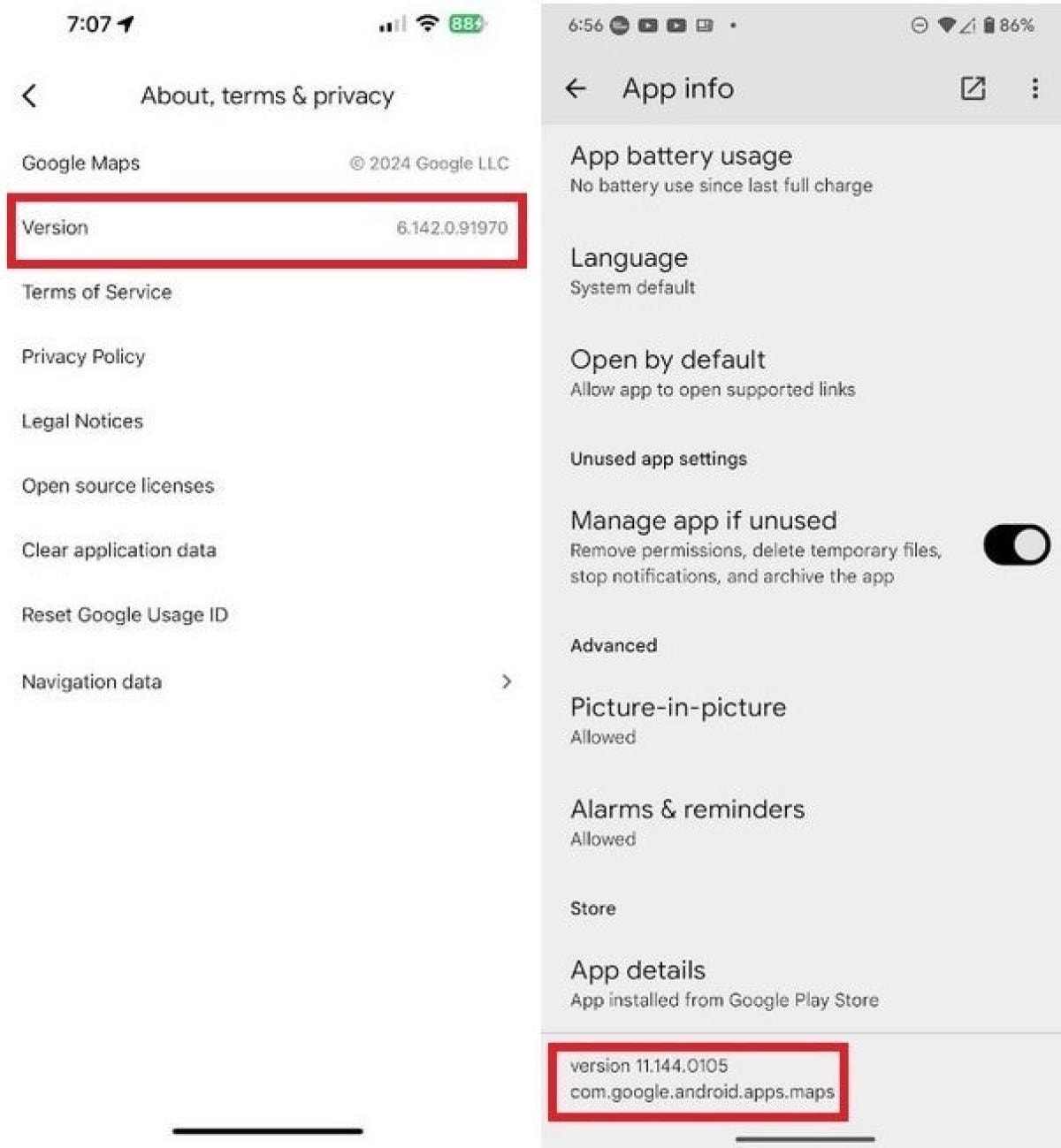Open Legal Notices
The image size is (1061, 1148).
(267, 422)
